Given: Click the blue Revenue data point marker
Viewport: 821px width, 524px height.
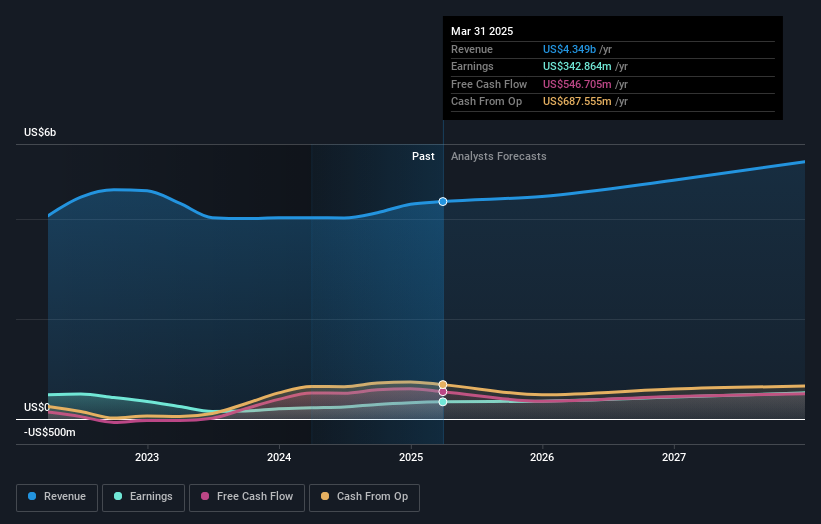Looking at the screenshot, I should pyautogui.click(x=443, y=202).
